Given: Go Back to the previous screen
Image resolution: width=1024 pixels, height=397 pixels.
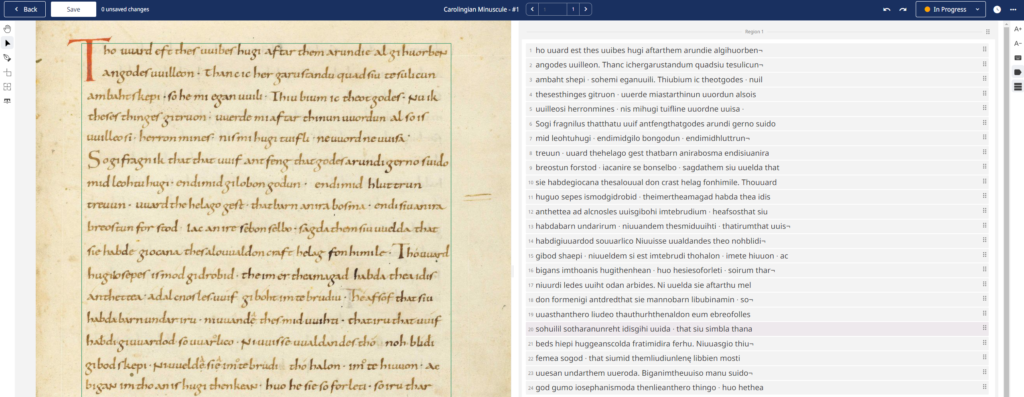Looking at the screenshot, I should pyautogui.click(x=25, y=9).
